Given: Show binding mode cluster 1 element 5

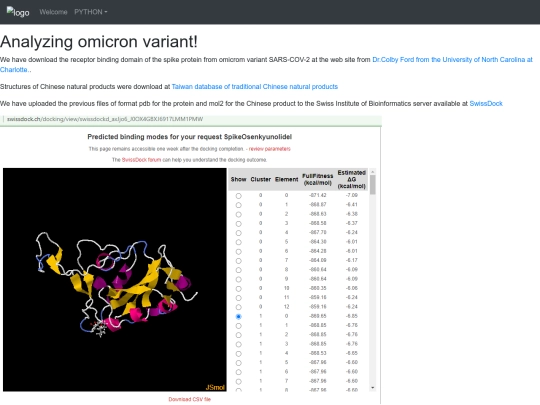Looking at the screenshot, I should [x=238, y=363].
